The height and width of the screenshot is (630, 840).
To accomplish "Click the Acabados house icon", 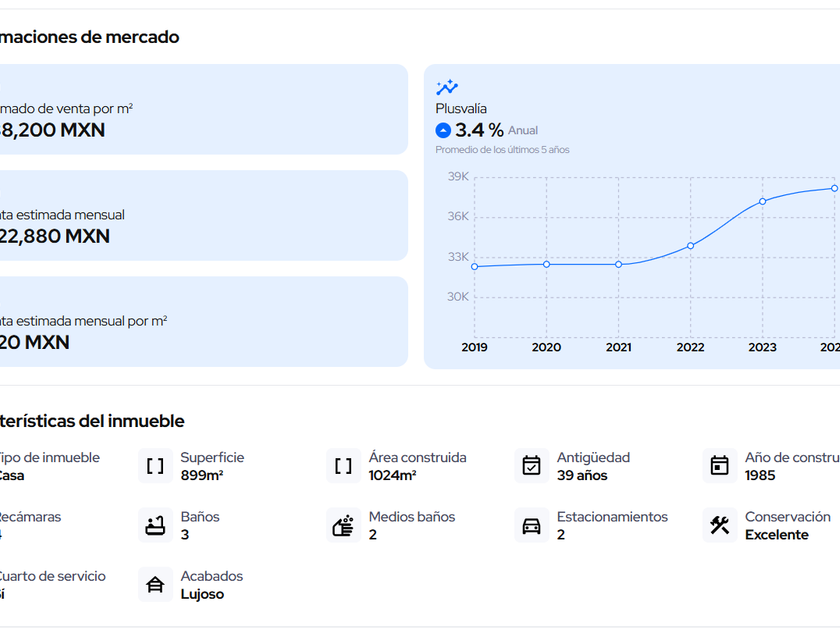I will (x=155, y=584).
